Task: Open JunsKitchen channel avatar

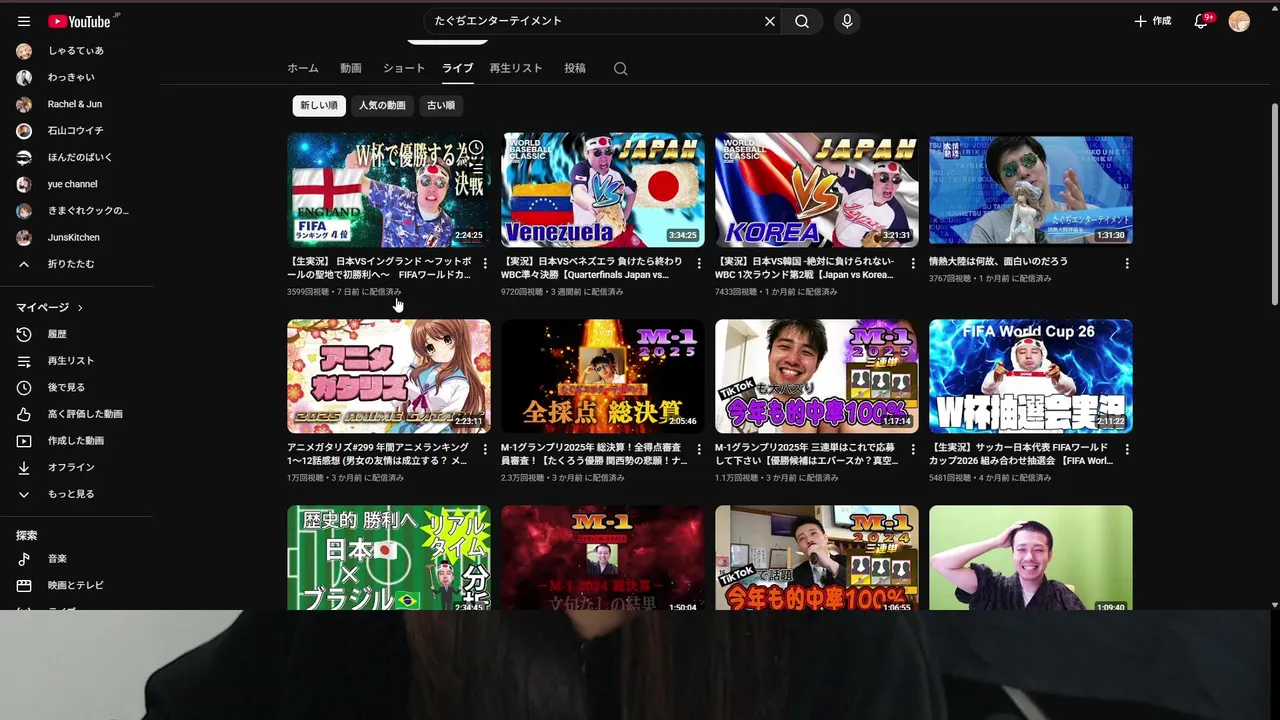Action: click(x=24, y=238)
